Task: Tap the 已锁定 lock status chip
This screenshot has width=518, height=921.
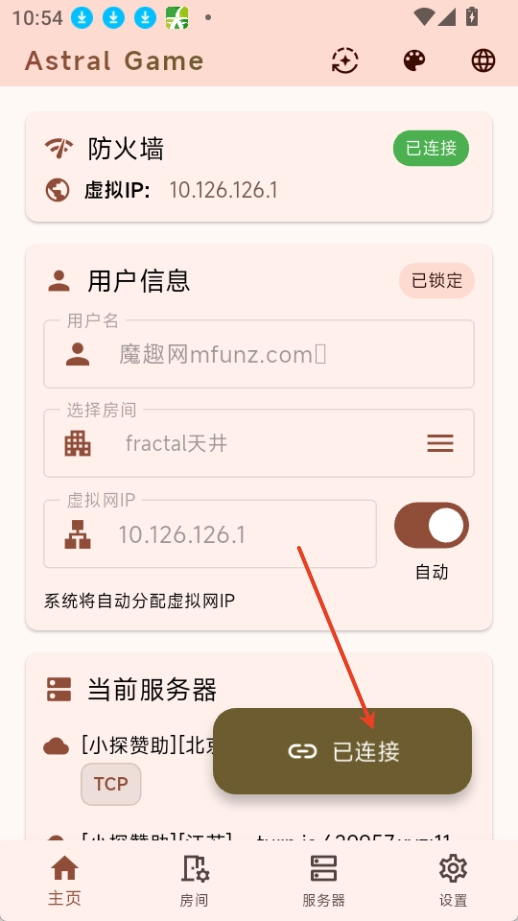Action: [x=437, y=280]
